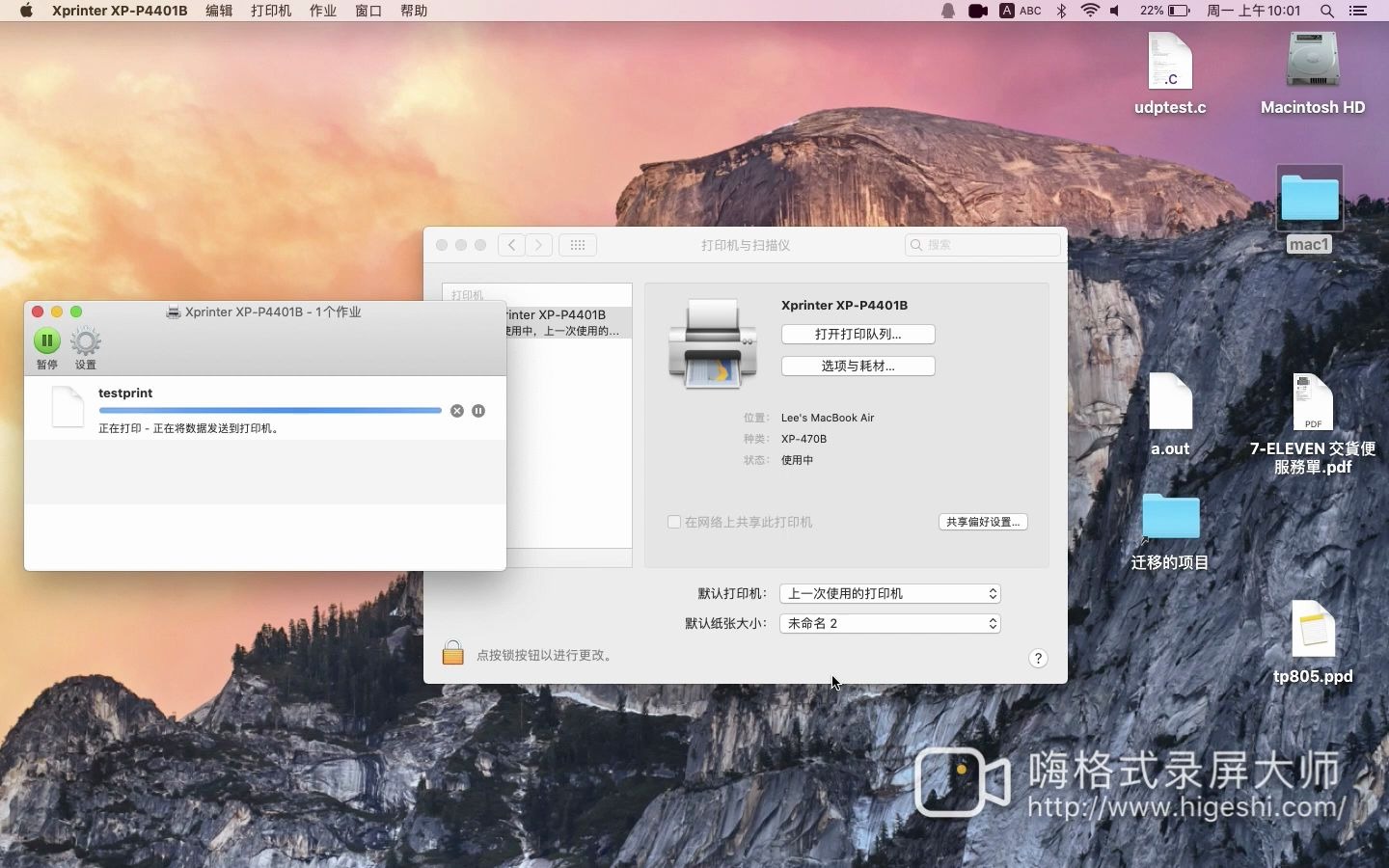Click the System Preferences search field
Viewport: 1389px width, 868px height.
pyautogui.click(x=983, y=245)
